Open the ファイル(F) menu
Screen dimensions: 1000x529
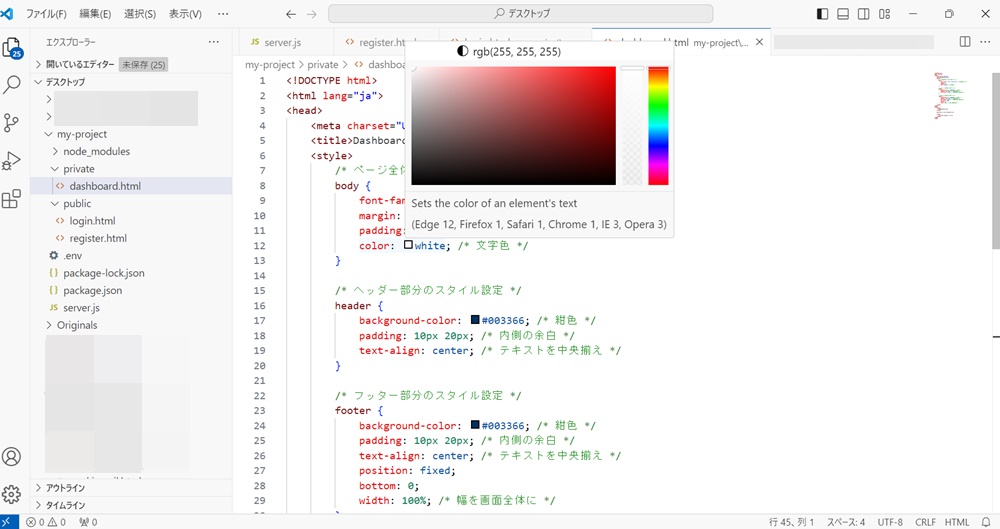click(46, 13)
